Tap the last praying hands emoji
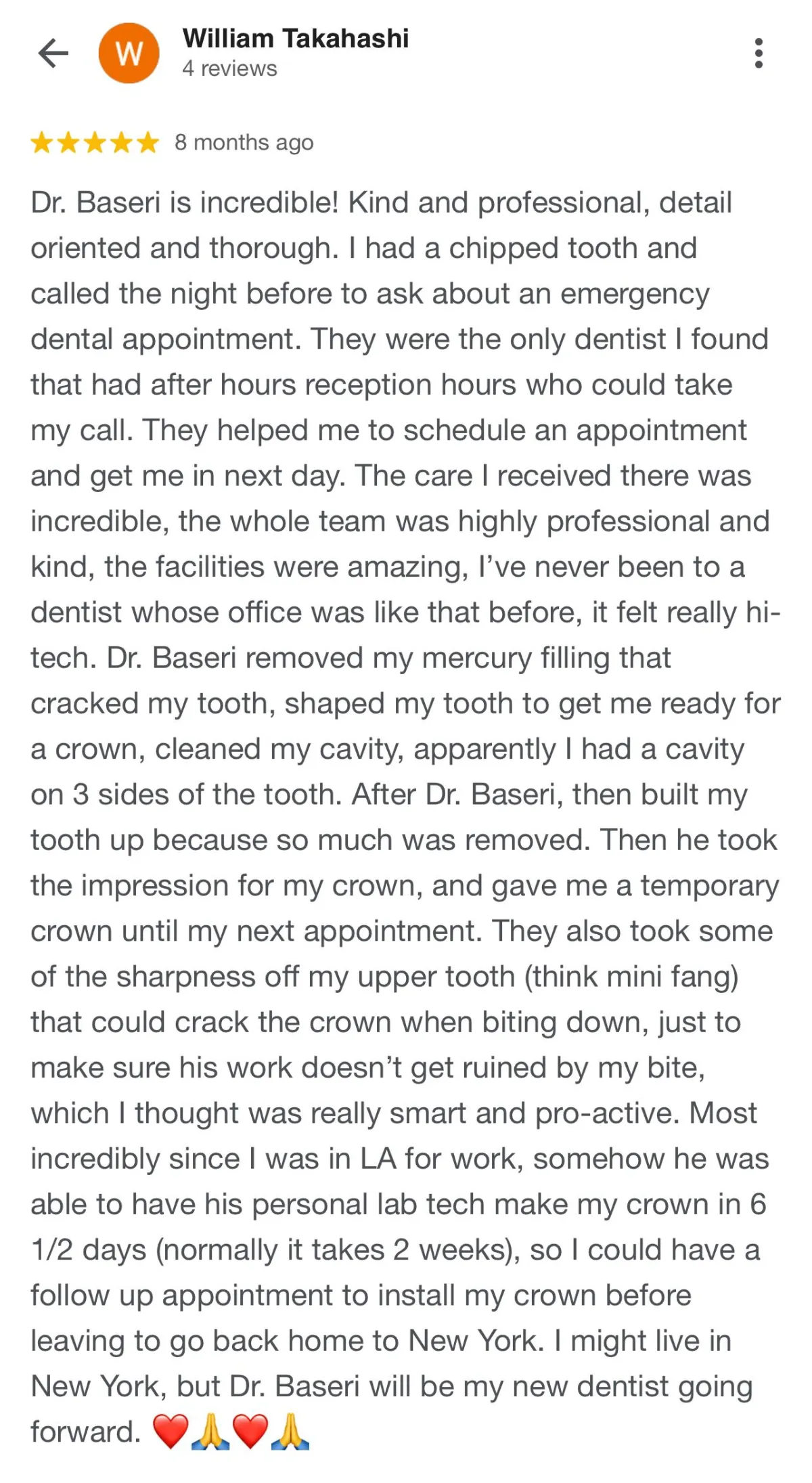 tap(290, 1432)
